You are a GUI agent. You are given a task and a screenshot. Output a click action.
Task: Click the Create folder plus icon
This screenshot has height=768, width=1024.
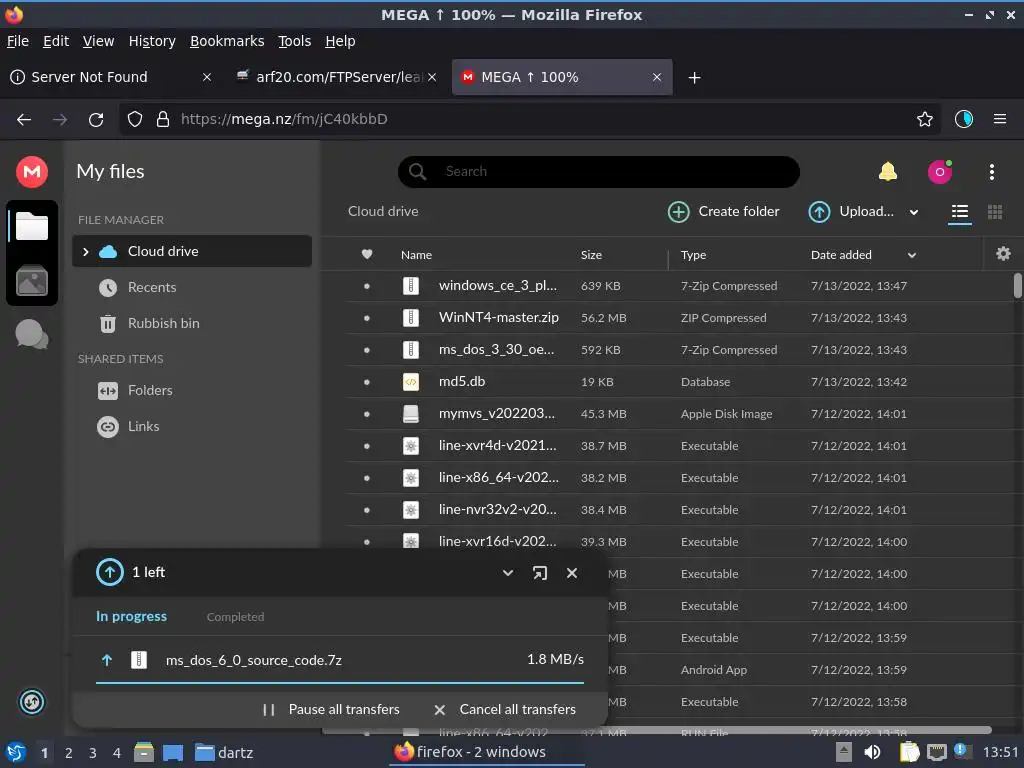[679, 212]
